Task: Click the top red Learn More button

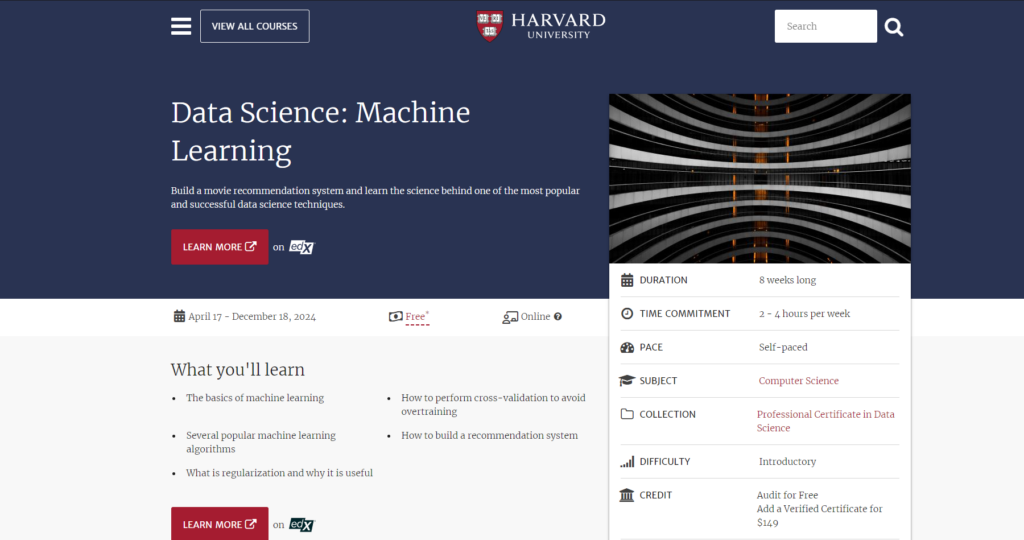Action: click(x=219, y=247)
